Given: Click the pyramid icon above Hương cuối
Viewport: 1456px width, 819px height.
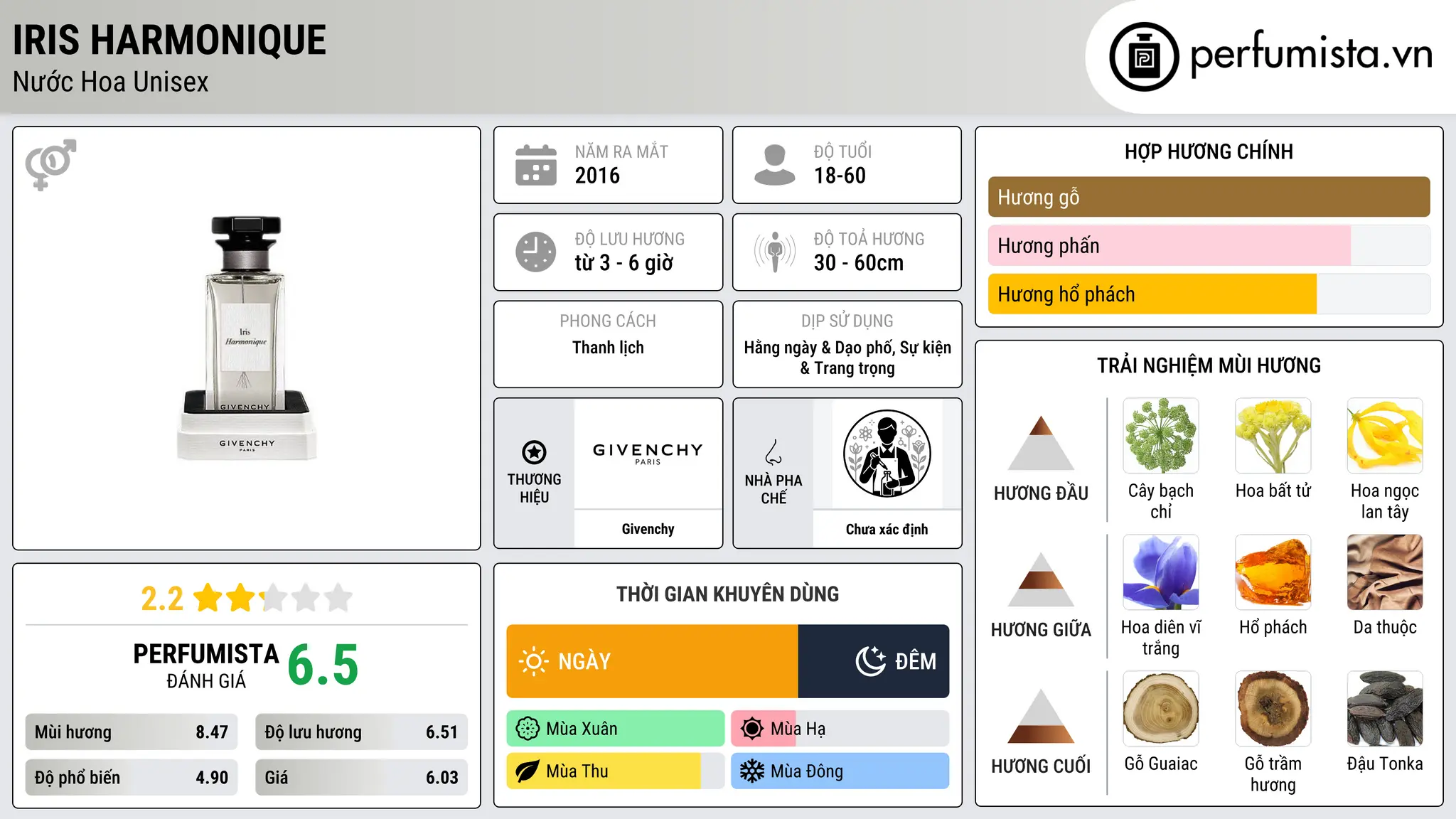Looking at the screenshot, I should pos(1041,716).
